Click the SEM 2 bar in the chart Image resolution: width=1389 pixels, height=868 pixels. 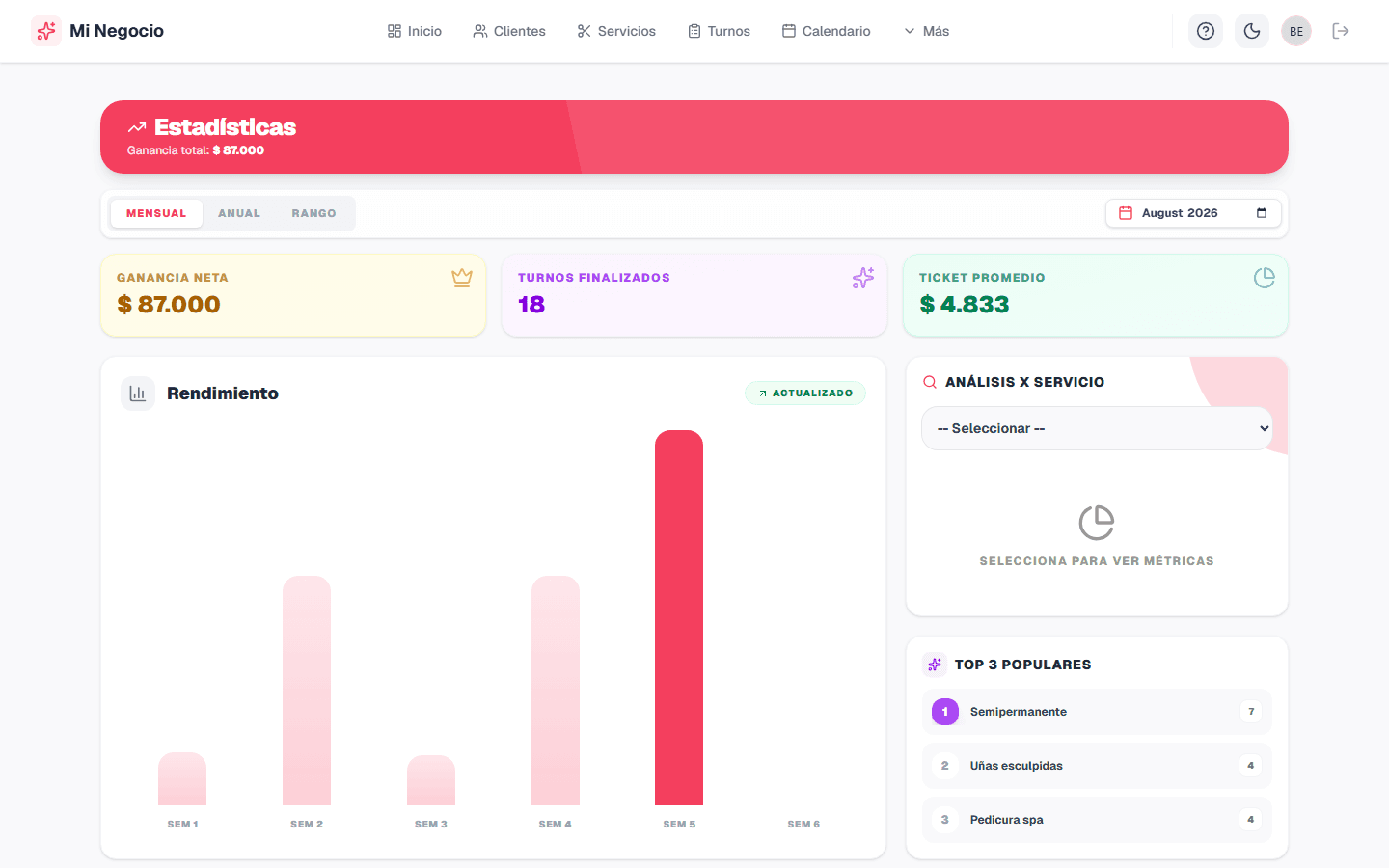pos(307,691)
